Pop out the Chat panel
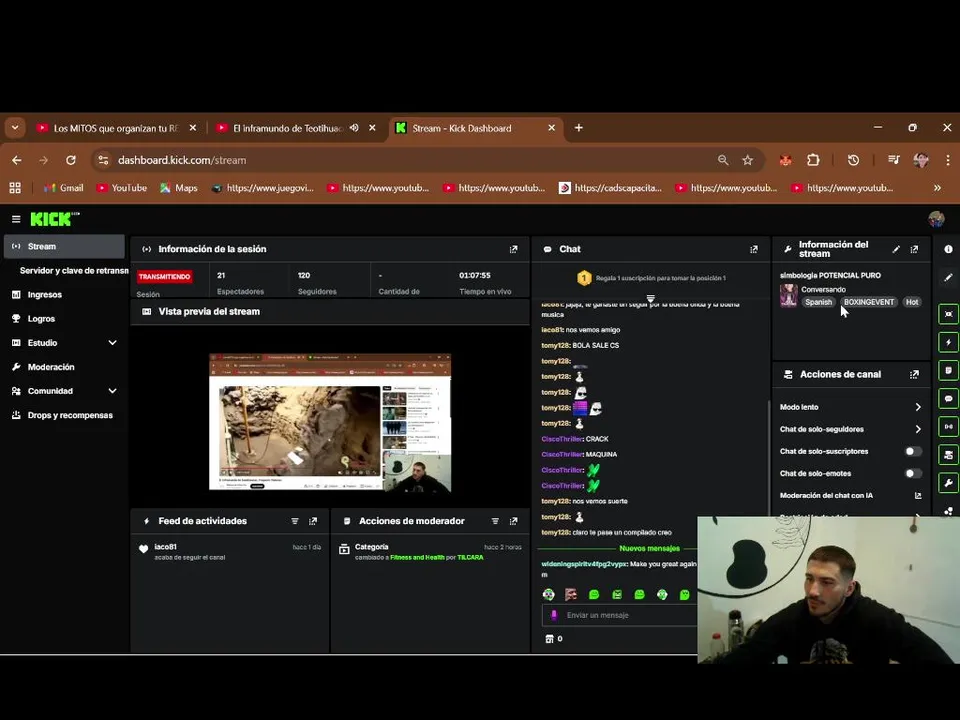The height and width of the screenshot is (720, 960). 754,249
